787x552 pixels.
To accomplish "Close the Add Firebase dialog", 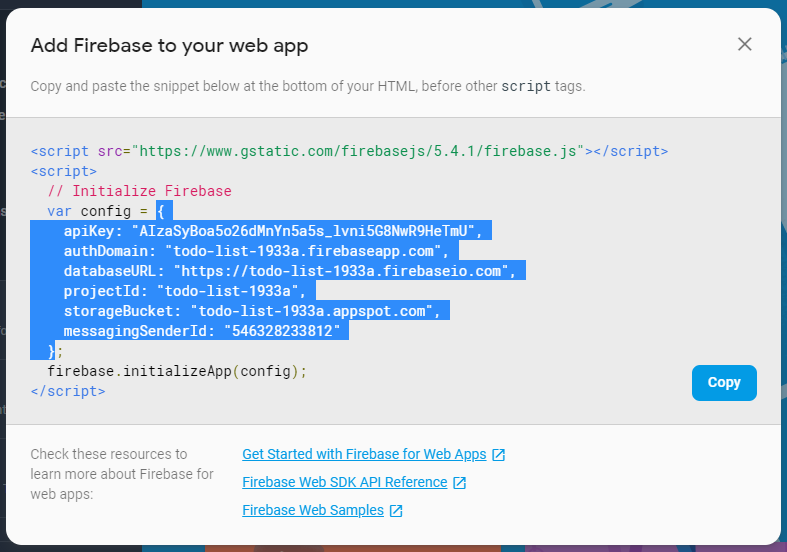I will coord(744,44).
